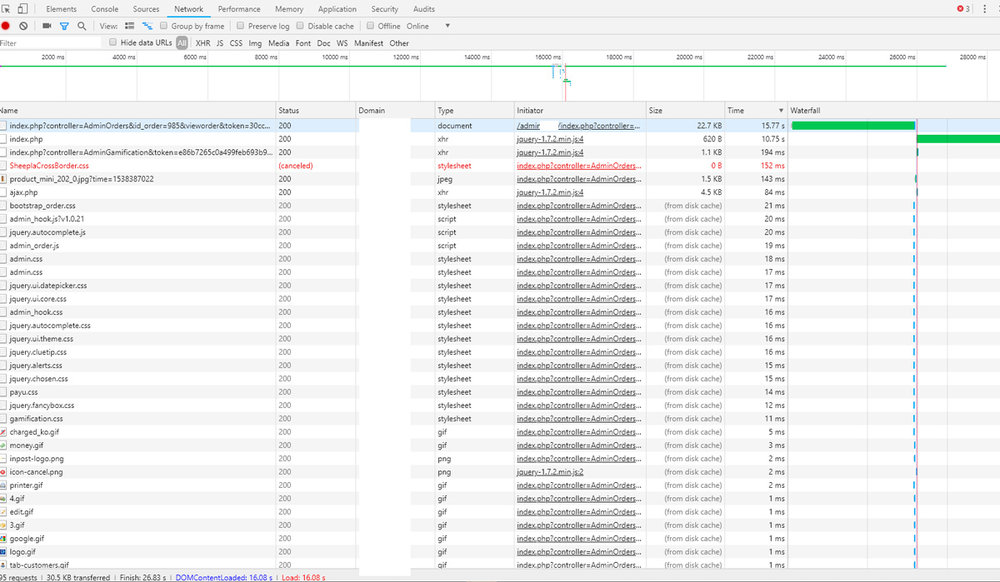
Task: Toggle the filter funnel icon
Action: point(64,26)
